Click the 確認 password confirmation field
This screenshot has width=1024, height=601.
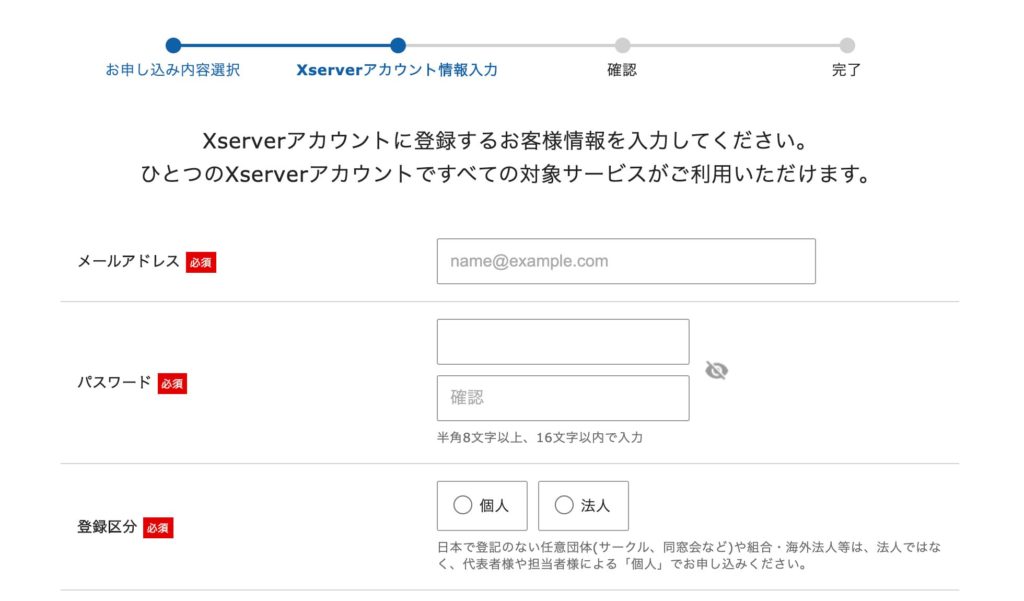coord(563,398)
